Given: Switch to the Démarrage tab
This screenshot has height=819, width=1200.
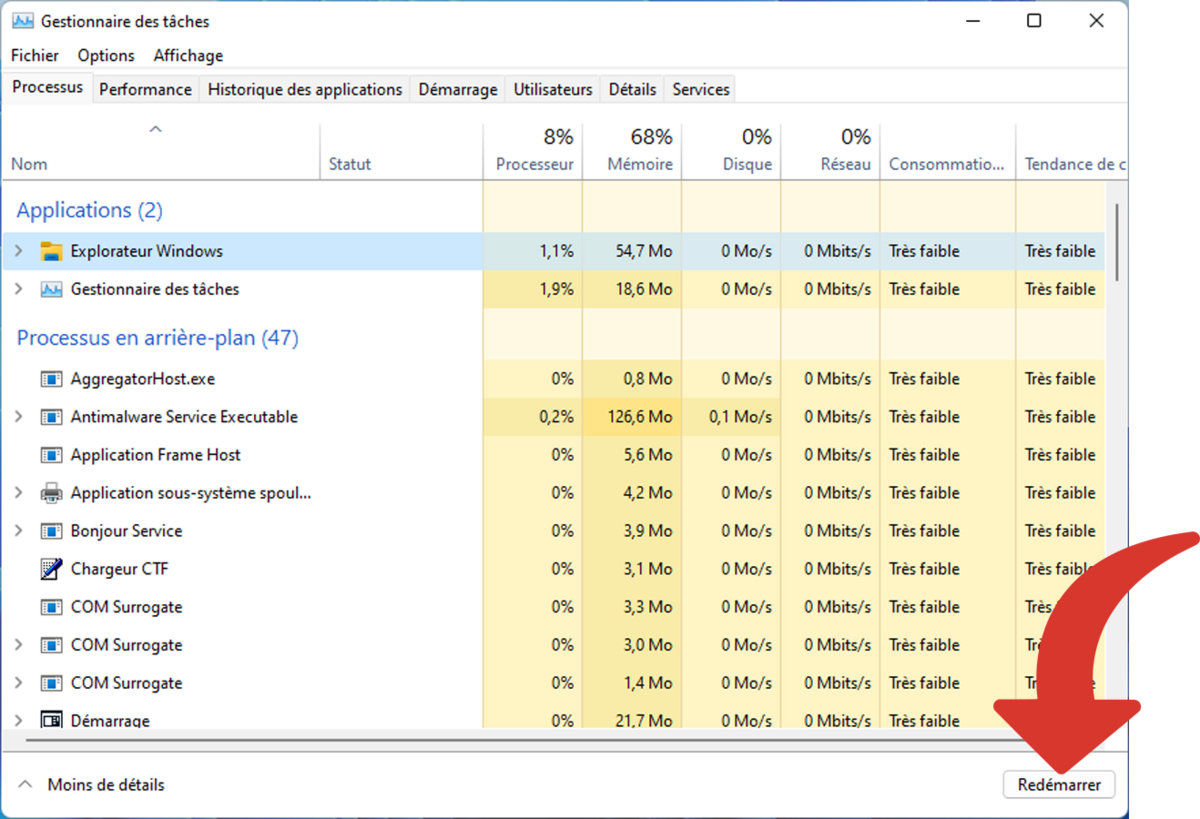Looking at the screenshot, I should point(458,89).
